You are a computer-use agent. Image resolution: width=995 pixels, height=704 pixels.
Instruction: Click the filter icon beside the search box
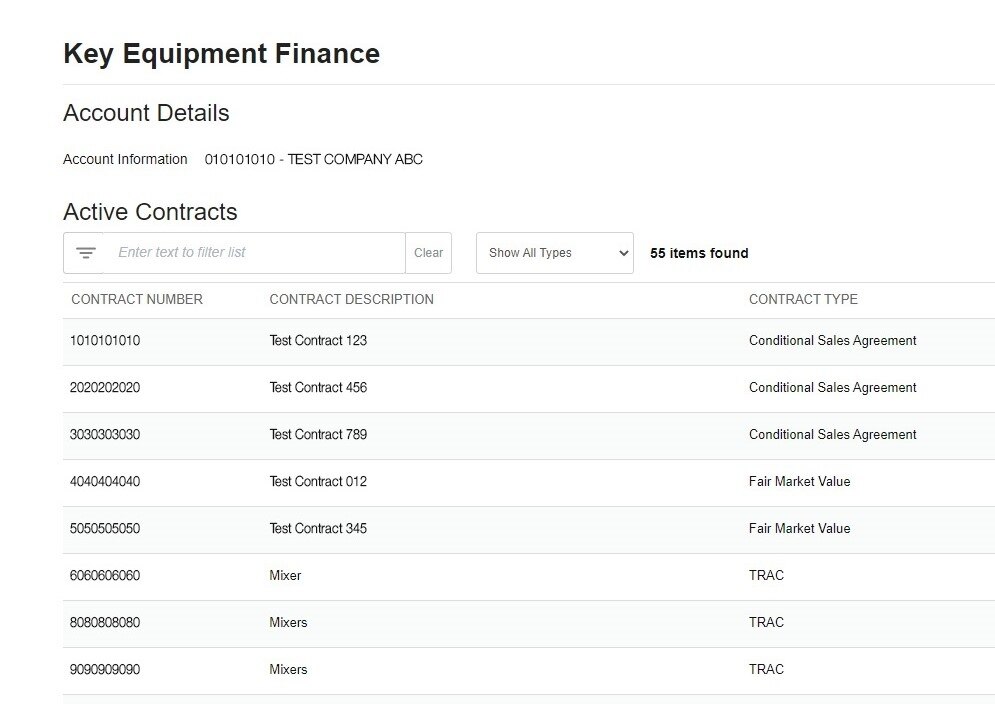[x=86, y=253]
